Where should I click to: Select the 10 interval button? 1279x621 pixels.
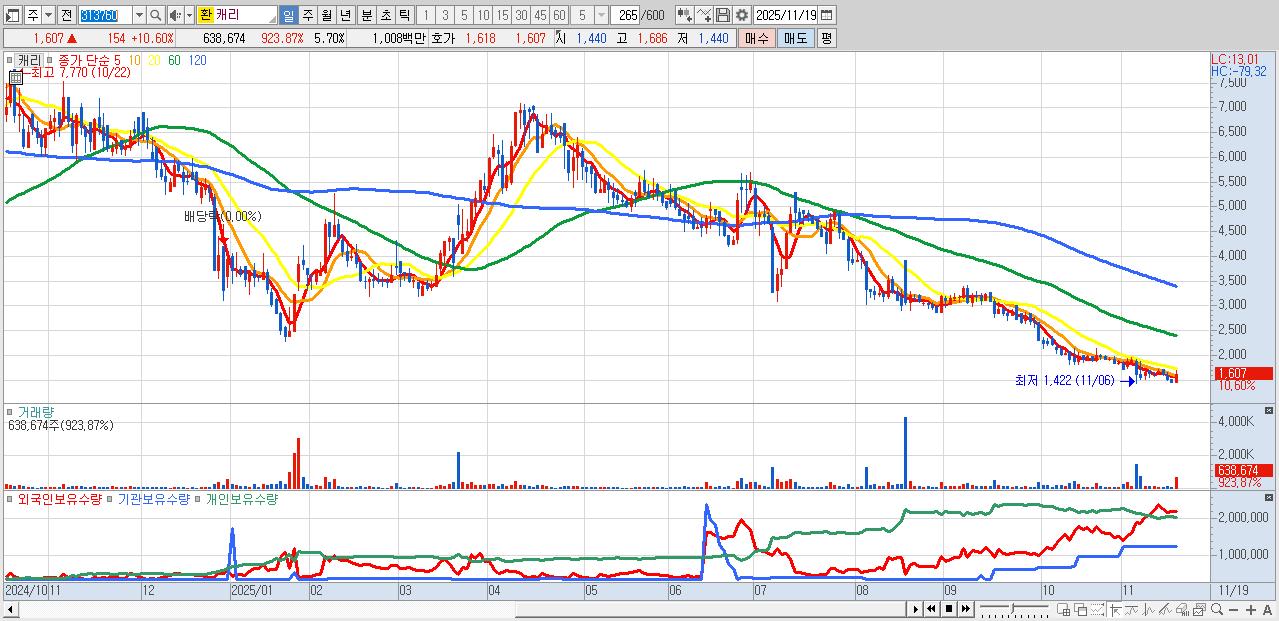coord(483,15)
